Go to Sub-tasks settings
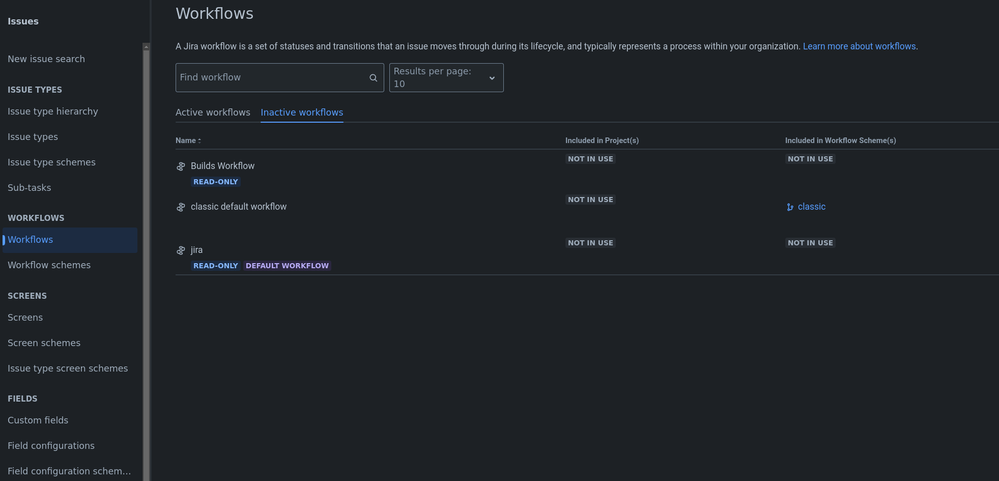The height and width of the screenshot is (481, 999). click(29, 188)
